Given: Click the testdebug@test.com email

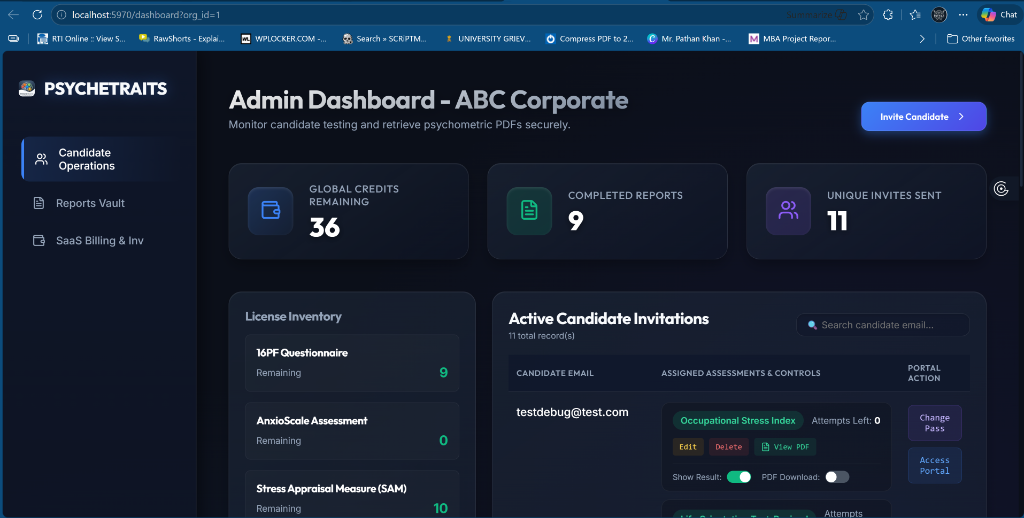Looking at the screenshot, I should (x=572, y=412).
